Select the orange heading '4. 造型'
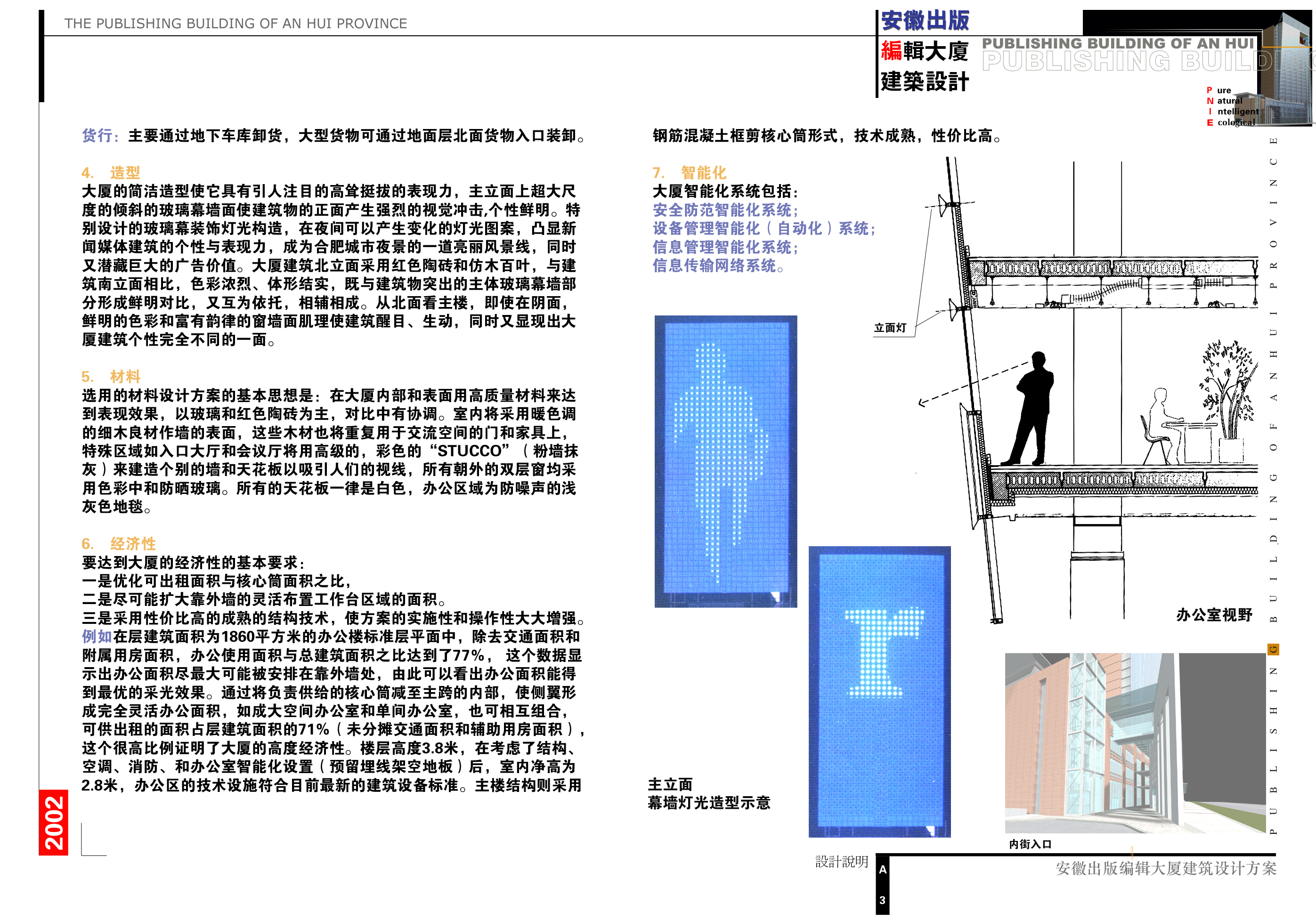 pyautogui.click(x=111, y=172)
